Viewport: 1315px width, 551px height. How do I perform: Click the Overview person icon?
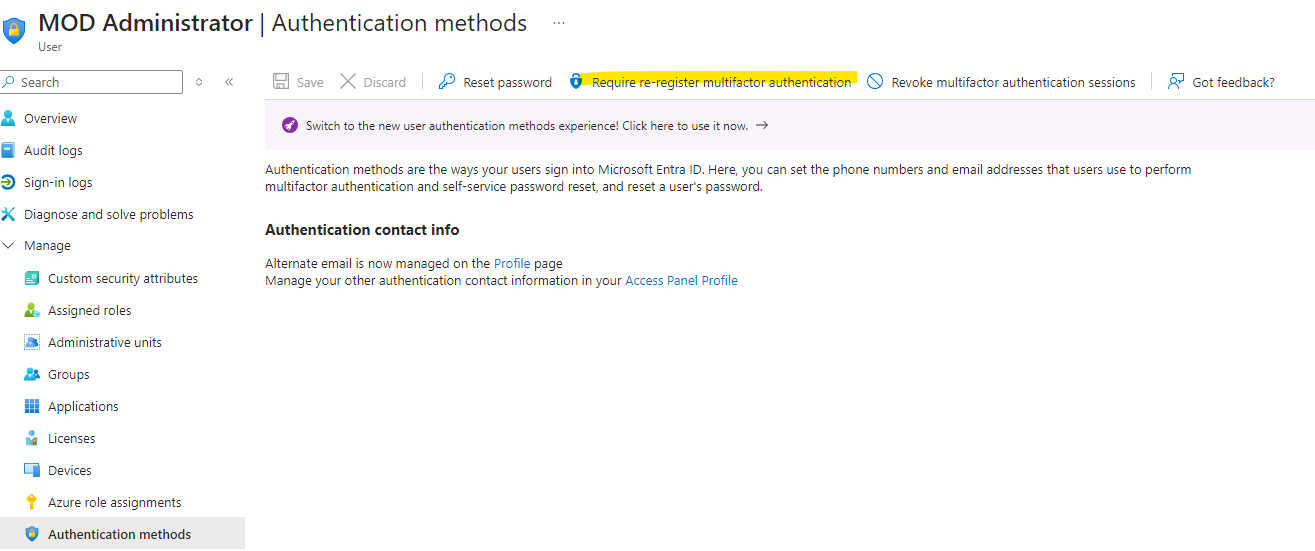click(x=8, y=118)
